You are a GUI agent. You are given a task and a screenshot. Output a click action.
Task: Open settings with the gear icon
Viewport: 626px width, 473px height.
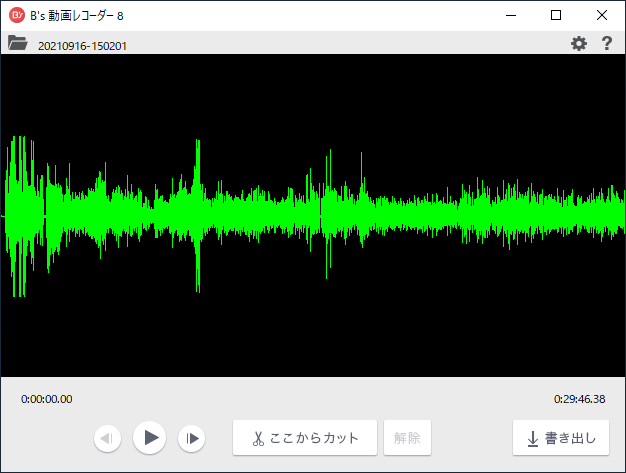(578, 44)
